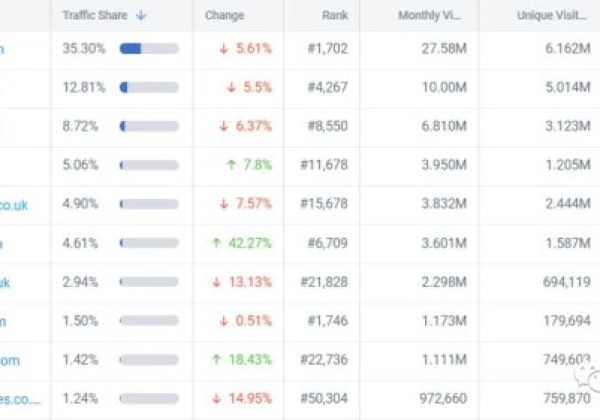The height and width of the screenshot is (420, 600).
Task: Click the green up arrow beside 7.8%
Action: (232, 165)
